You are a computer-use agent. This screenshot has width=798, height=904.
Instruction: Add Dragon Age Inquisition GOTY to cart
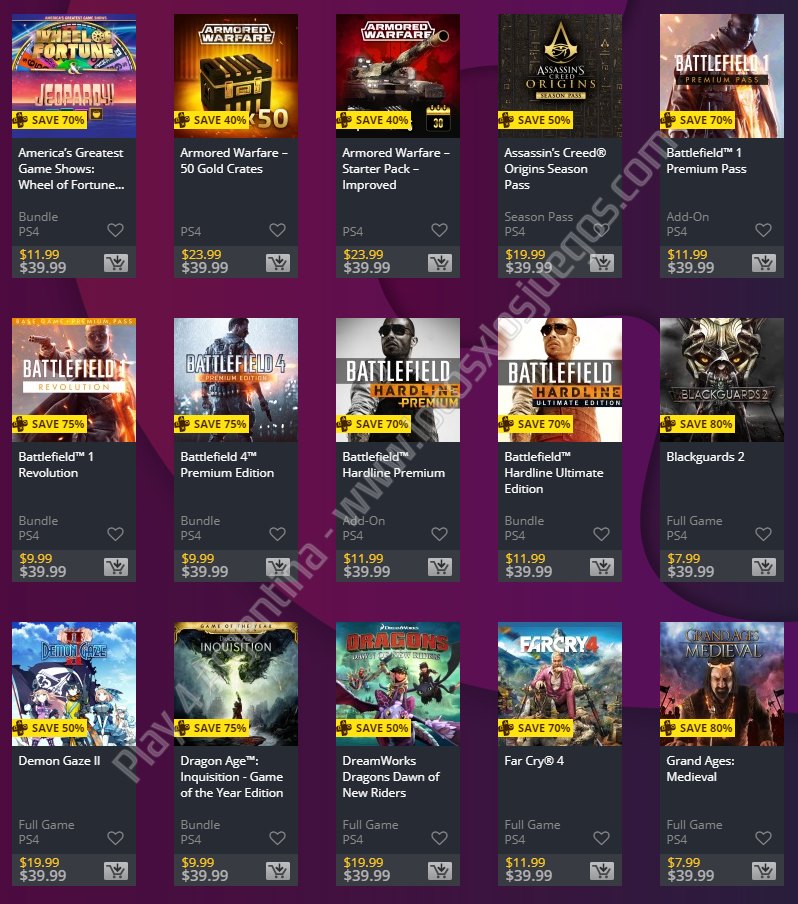278,871
